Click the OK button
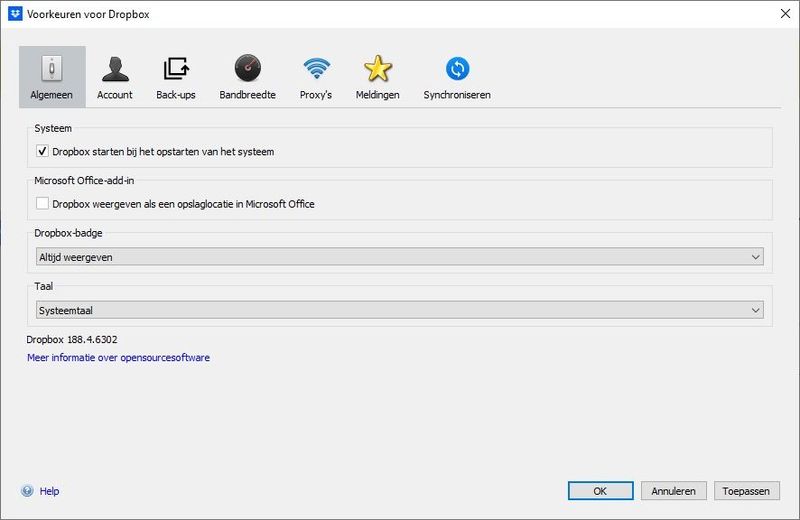Screen dimensions: 800x520 (601, 491)
